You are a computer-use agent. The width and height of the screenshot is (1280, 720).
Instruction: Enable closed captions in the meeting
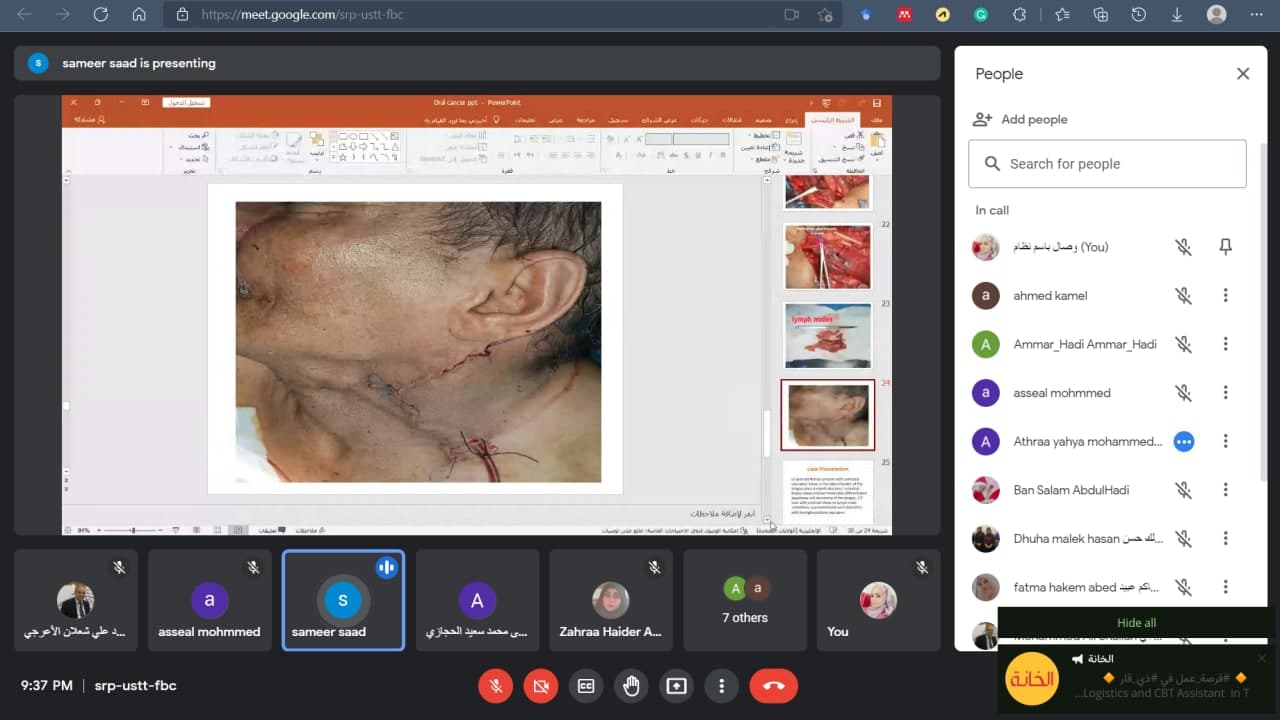[x=586, y=686]
